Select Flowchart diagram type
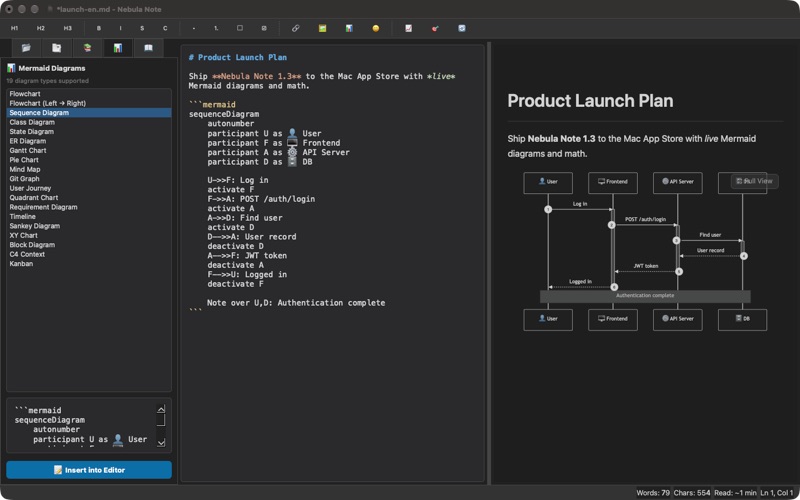This screenshot has height=500, width=800. coord(89,94)
